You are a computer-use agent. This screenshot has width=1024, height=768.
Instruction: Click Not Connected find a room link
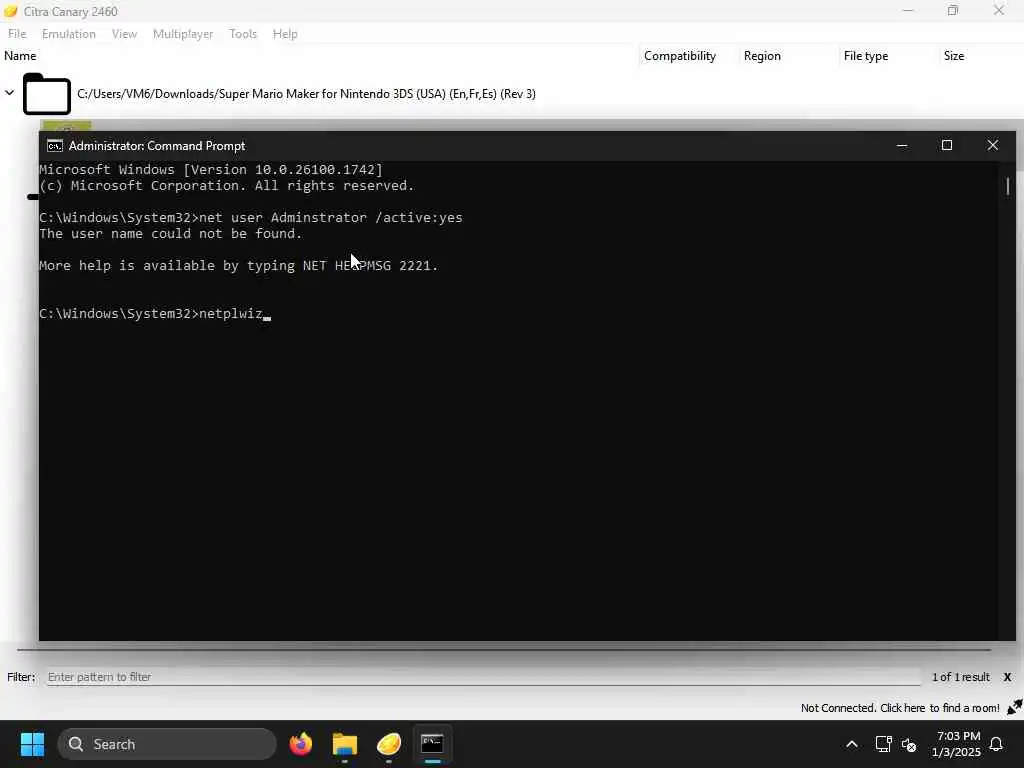pos(900,708)
